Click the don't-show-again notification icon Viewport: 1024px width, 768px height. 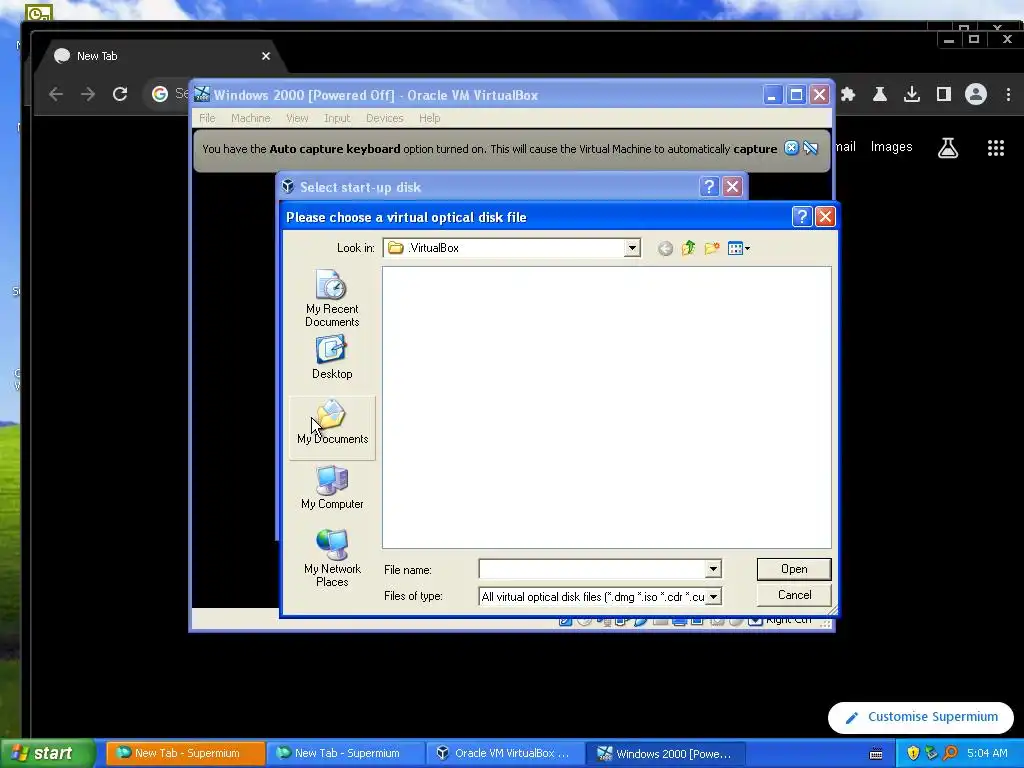[x=810, y=148]
